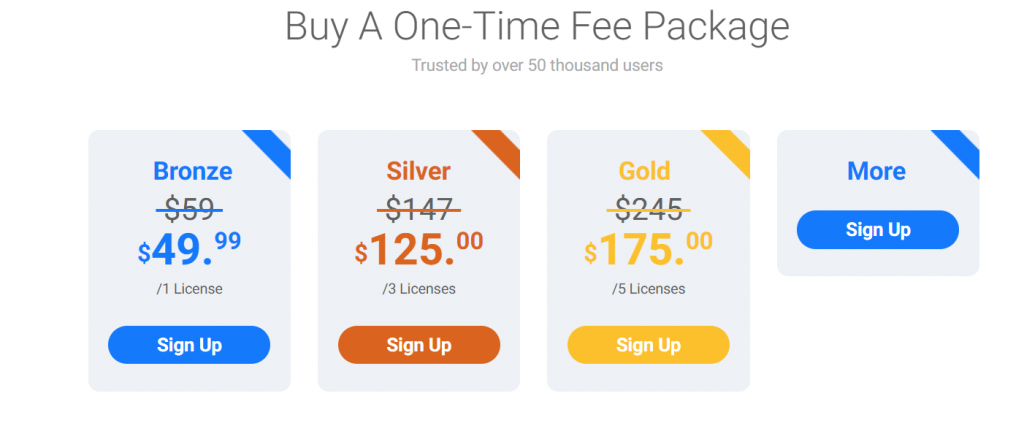The height and width of the screenshot is (423, 1024).
Task: Click the orange corner ribbon on Silver card
Action: click(502, 147)
